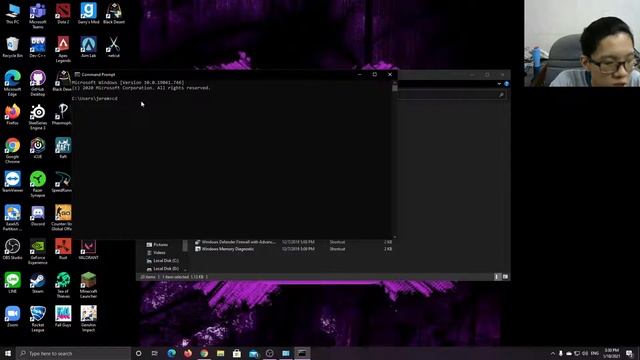This screenshot has width=640, height=360.
Task: Click the ENG language indicator
Action: pyautogui.click(x=595, y=353)
